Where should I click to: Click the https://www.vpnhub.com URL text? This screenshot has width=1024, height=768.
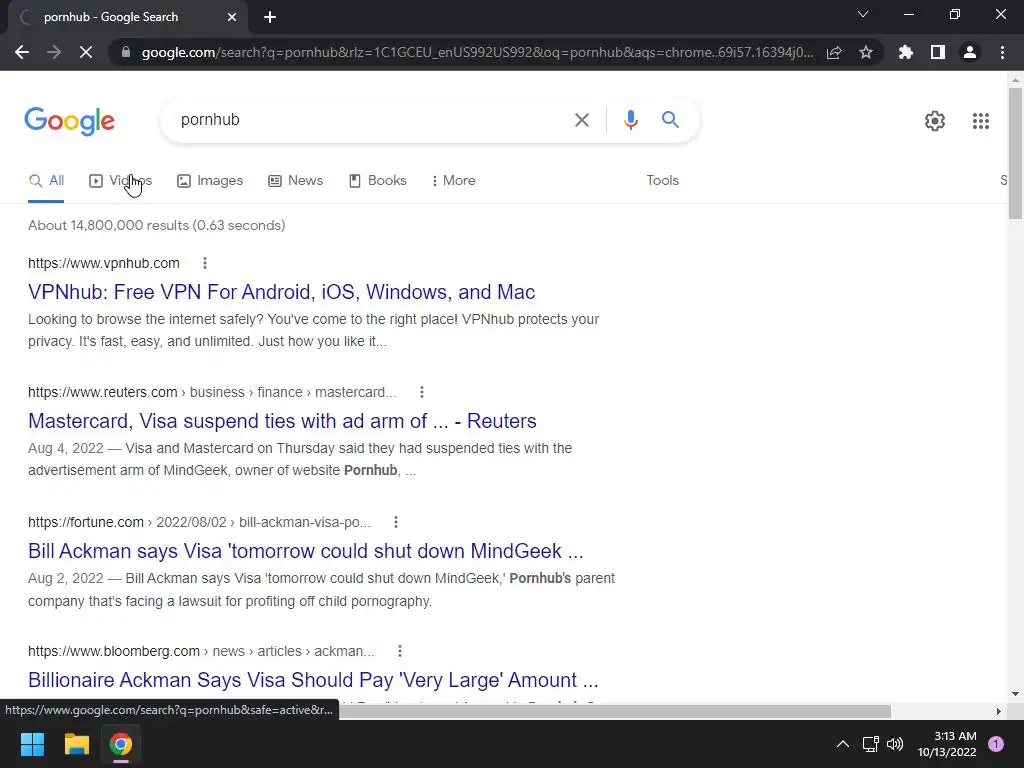point(104,263)
